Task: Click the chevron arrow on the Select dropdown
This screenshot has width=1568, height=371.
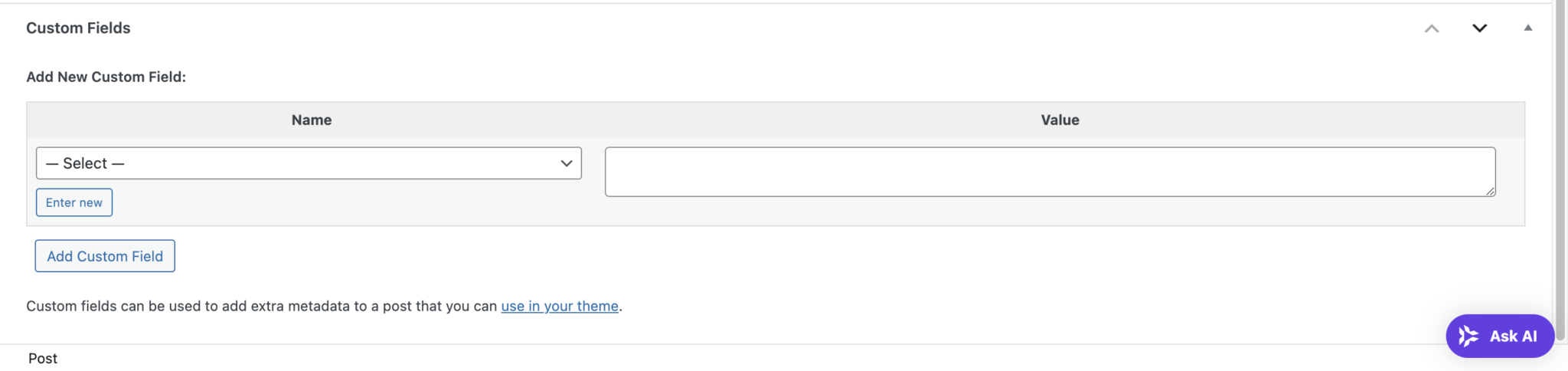Action: (567, 163)
